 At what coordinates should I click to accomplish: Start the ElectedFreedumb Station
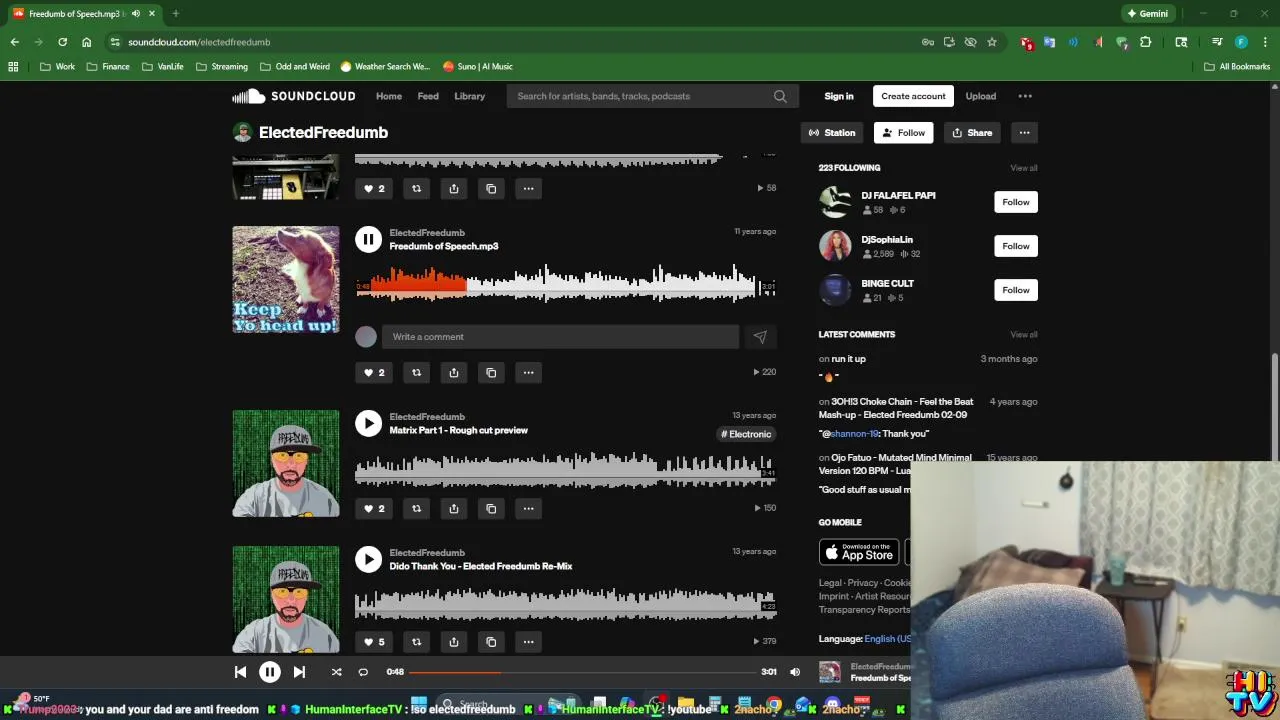click(832, 132)
